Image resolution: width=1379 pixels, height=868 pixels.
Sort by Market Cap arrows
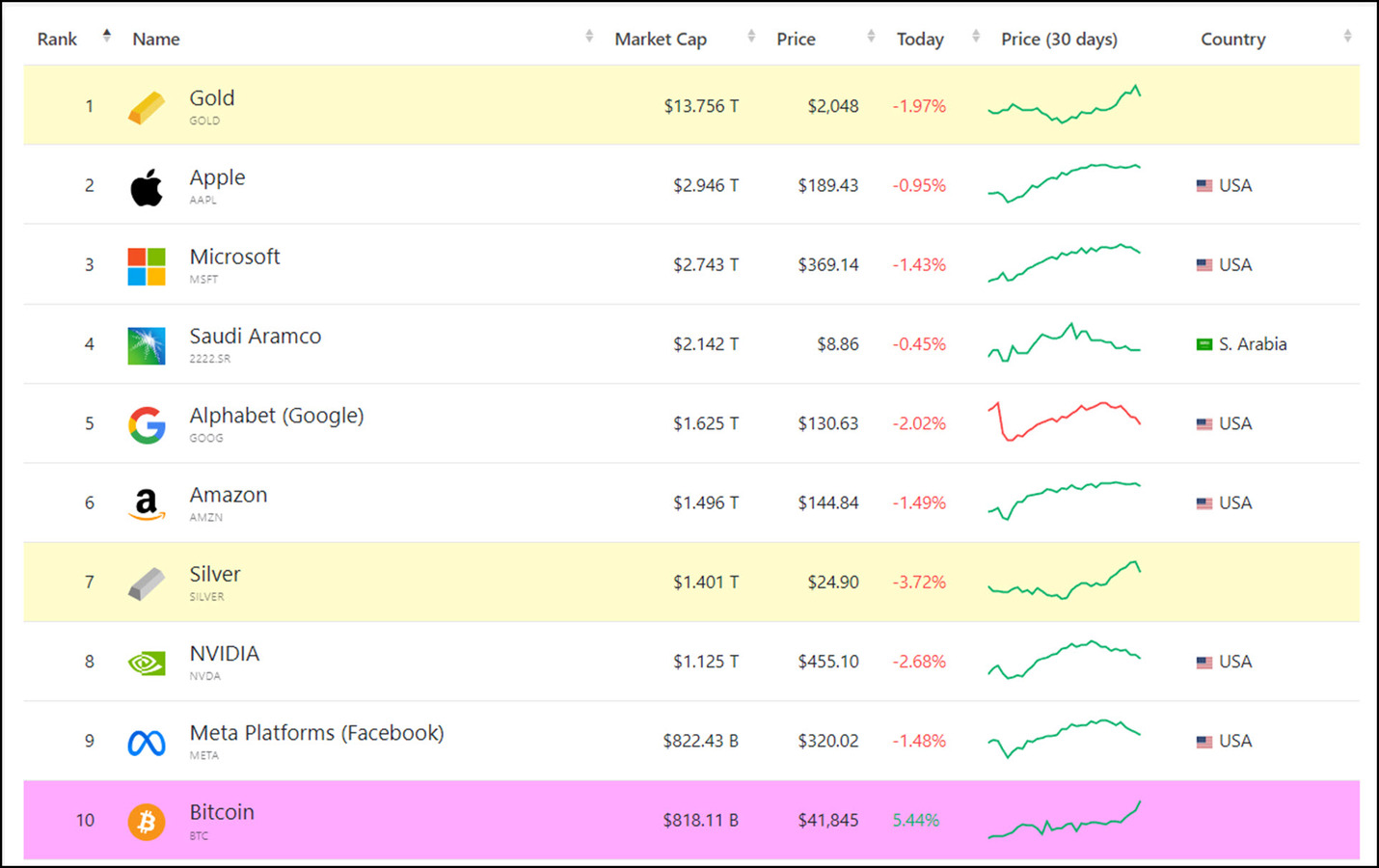(x=751, y=37)
